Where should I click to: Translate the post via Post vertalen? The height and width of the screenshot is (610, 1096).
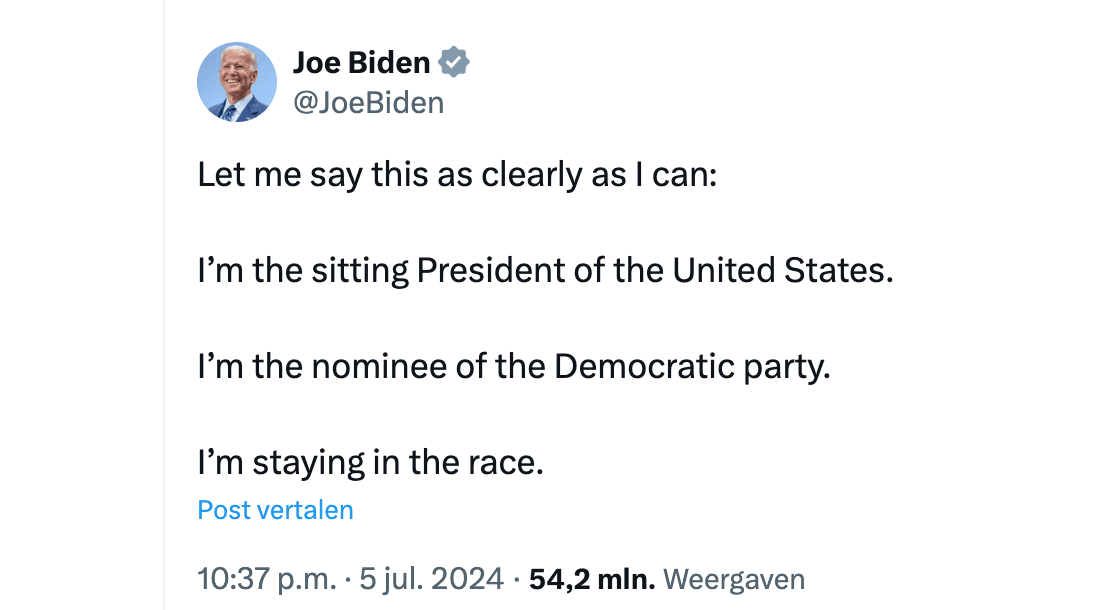coord(275,510)
